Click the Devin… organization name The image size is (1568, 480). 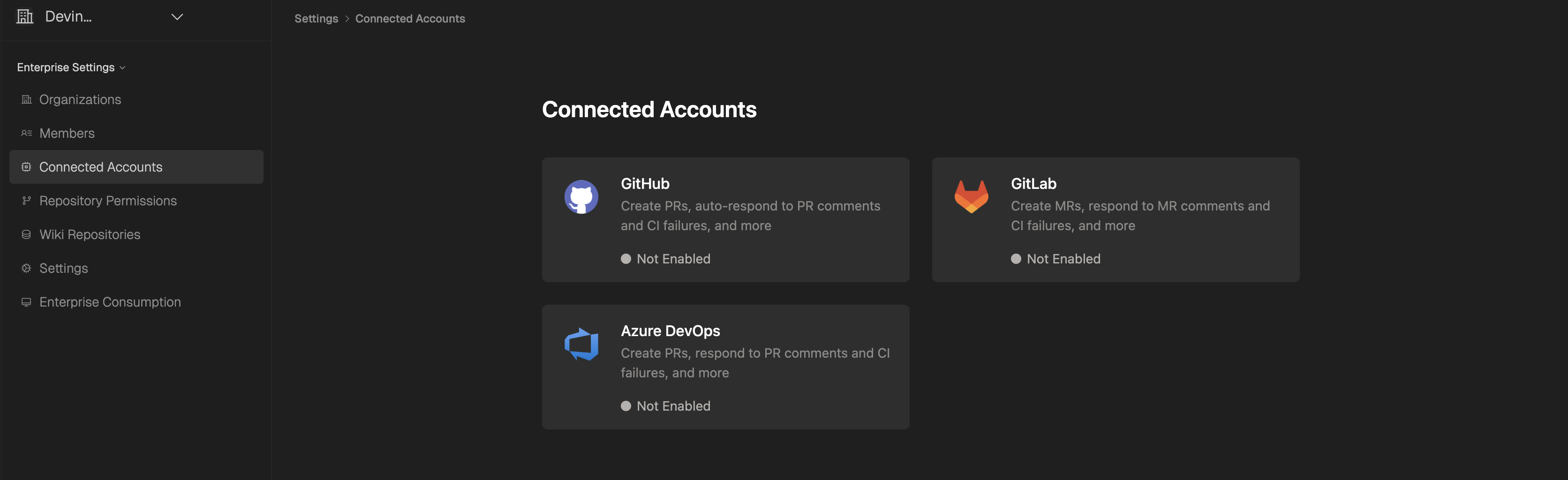(68, 17)
